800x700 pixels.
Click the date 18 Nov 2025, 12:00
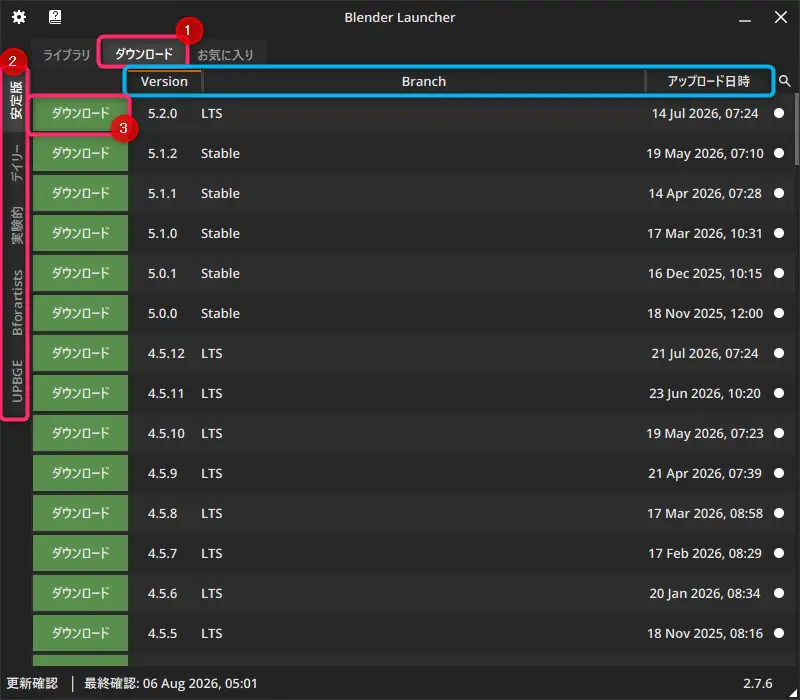click(705, 313)
